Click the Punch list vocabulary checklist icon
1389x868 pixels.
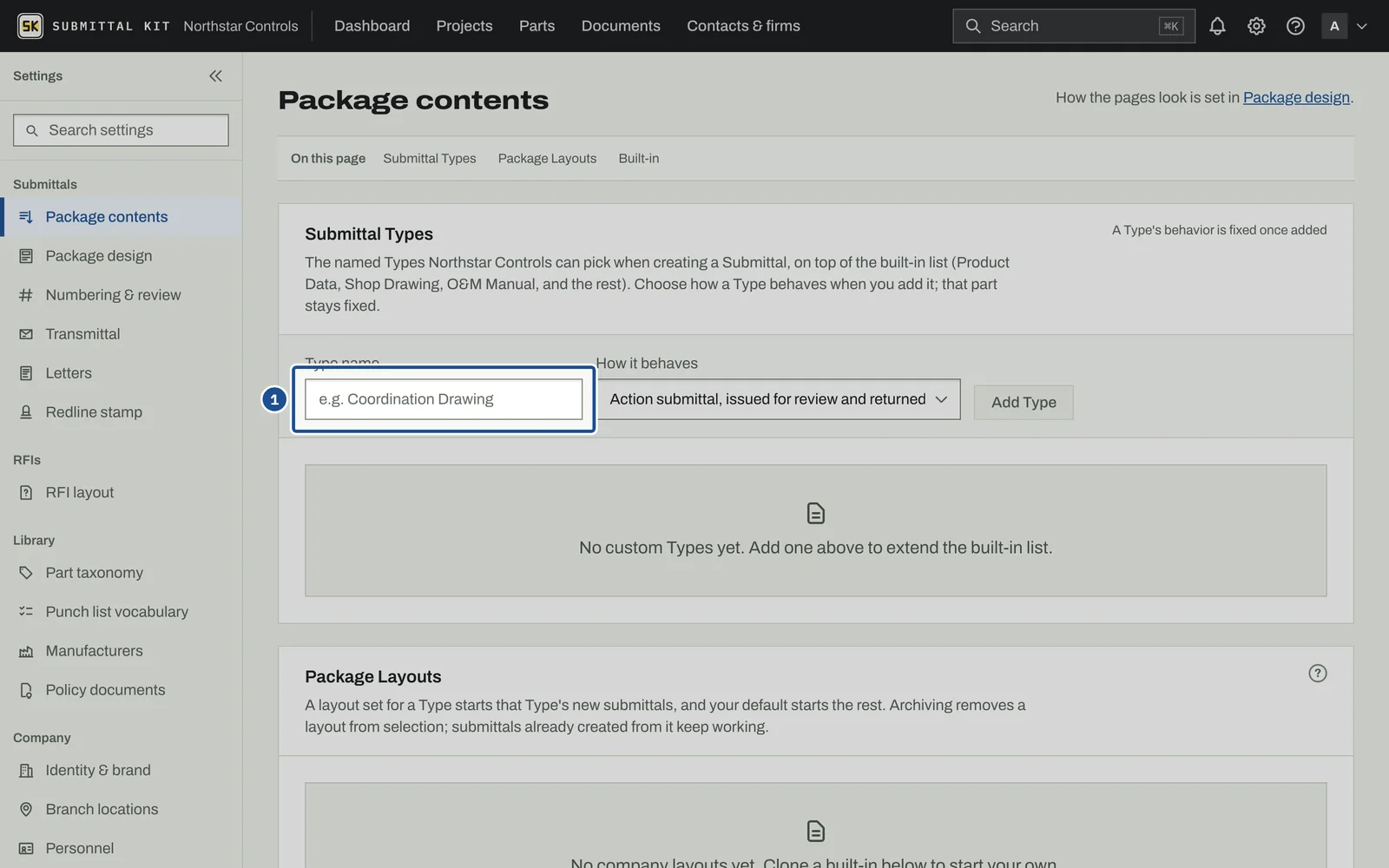pos(26,612)
